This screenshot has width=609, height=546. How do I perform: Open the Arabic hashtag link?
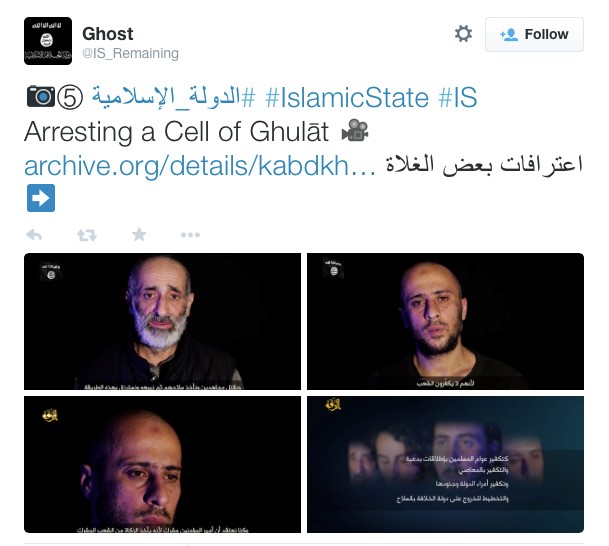pyautogui.click(x=174, y=97)
